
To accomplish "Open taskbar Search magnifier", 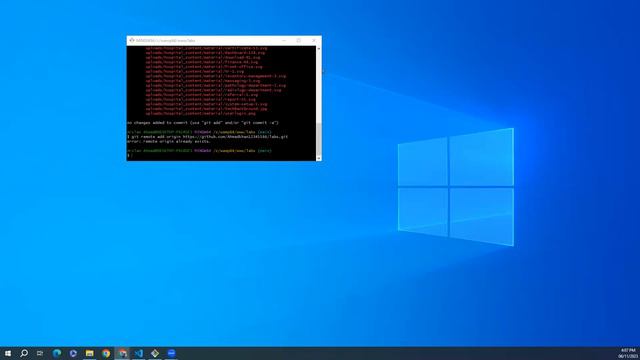I will click(x=24, y=353).
